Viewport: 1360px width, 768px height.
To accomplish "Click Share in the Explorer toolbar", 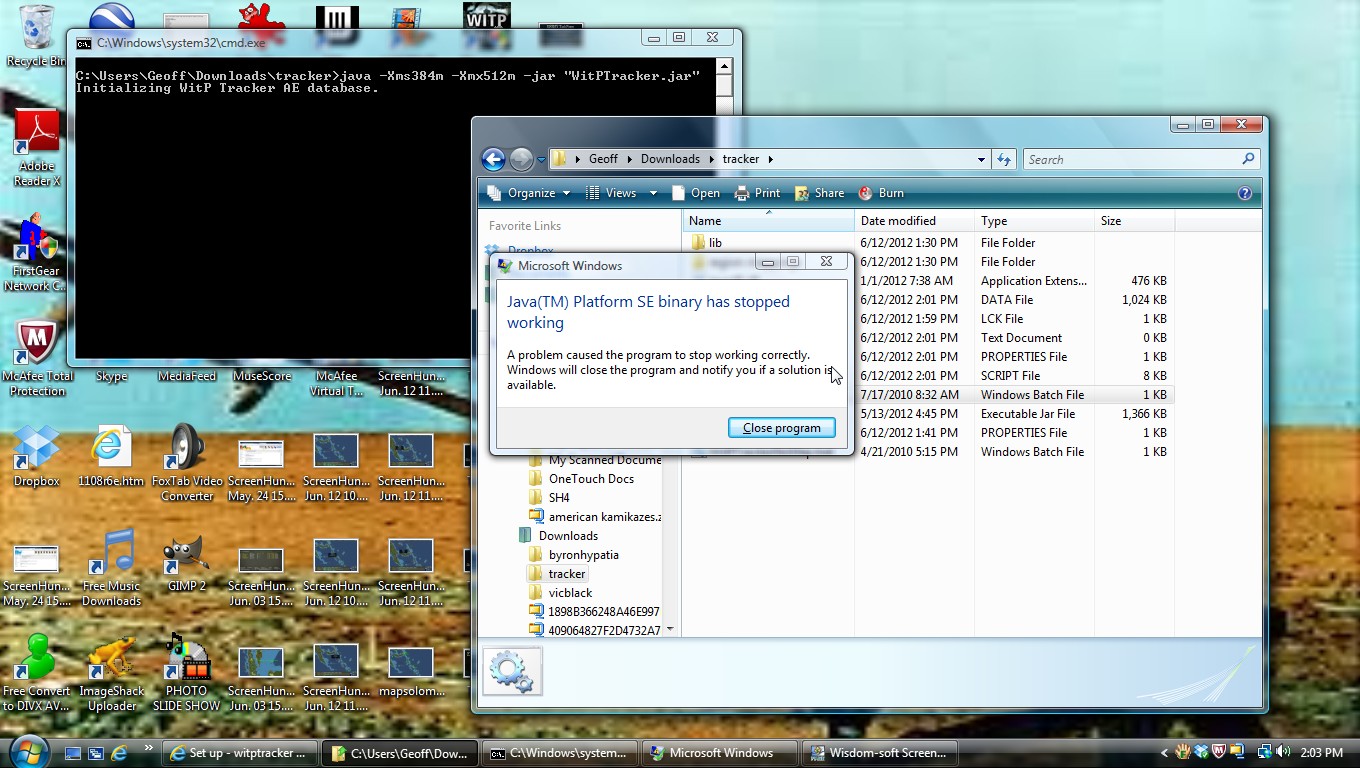I will [x=819, y=193].
